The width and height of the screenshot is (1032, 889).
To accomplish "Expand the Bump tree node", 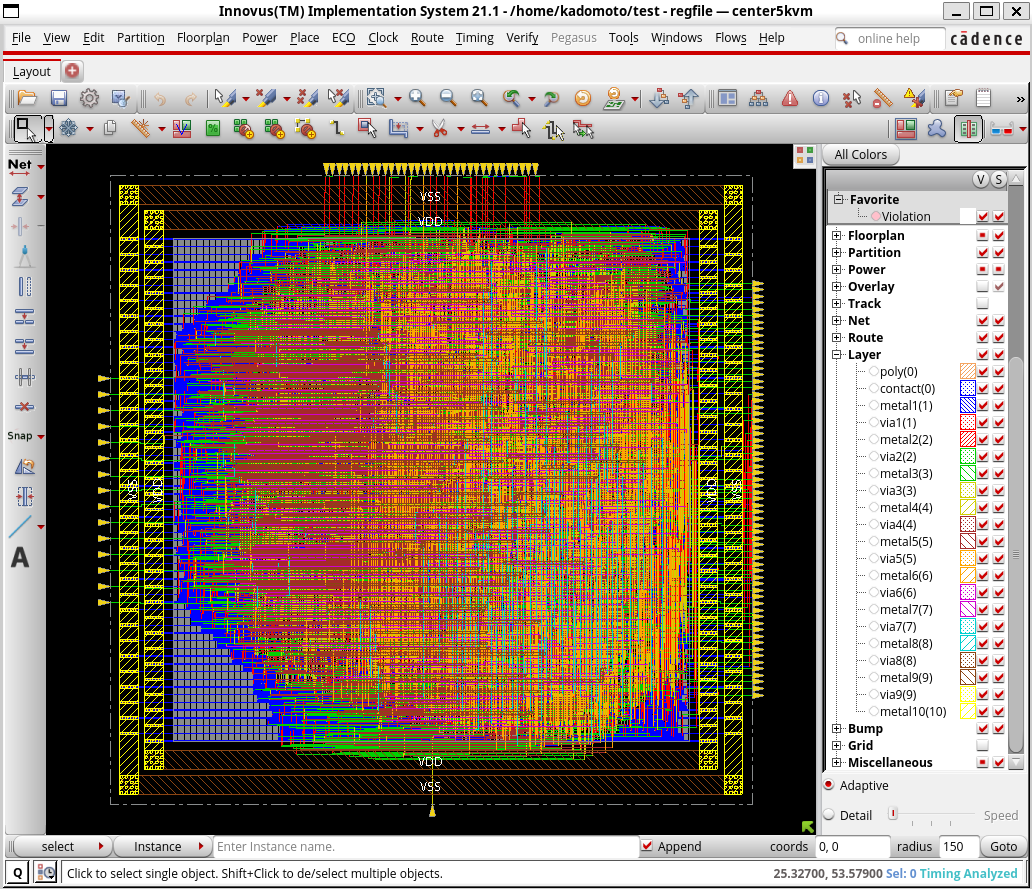I will 837,728.
